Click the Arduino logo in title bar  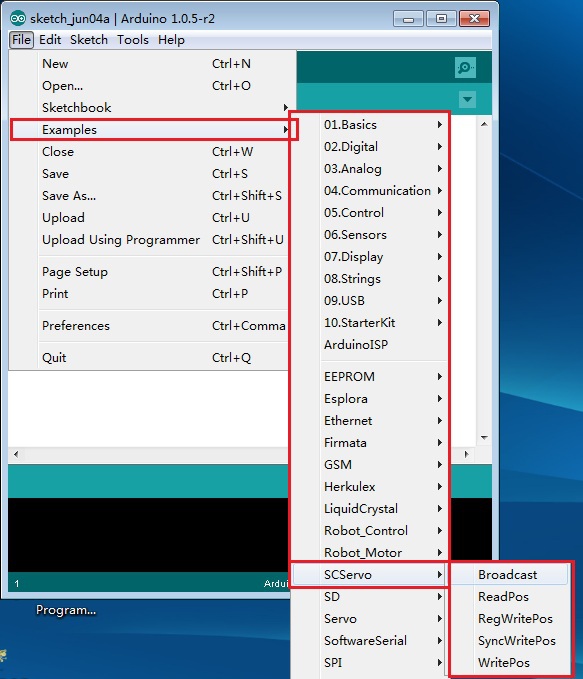coord(18,18)
